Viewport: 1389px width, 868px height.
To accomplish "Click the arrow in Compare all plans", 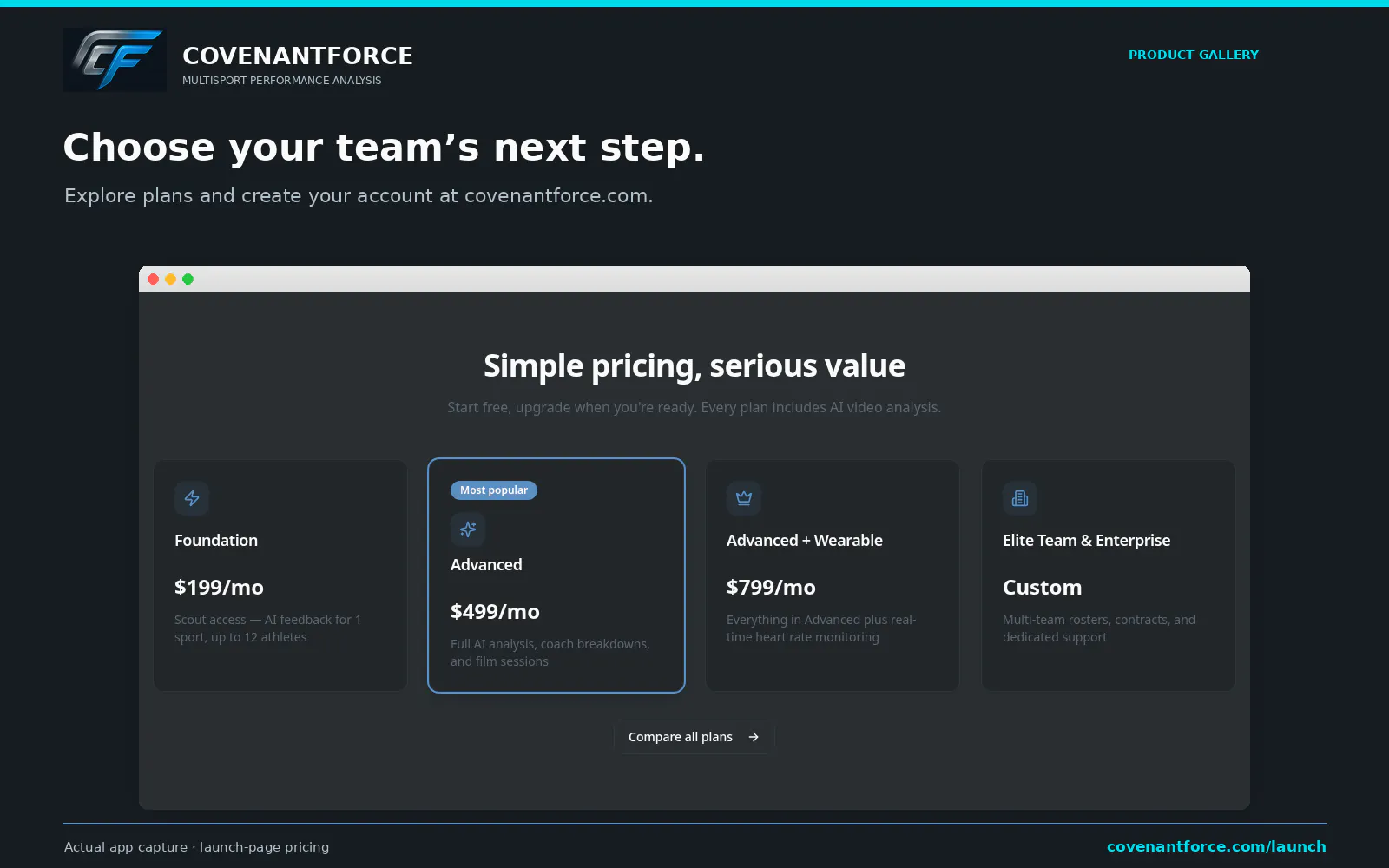I will [x=754, y=737].
